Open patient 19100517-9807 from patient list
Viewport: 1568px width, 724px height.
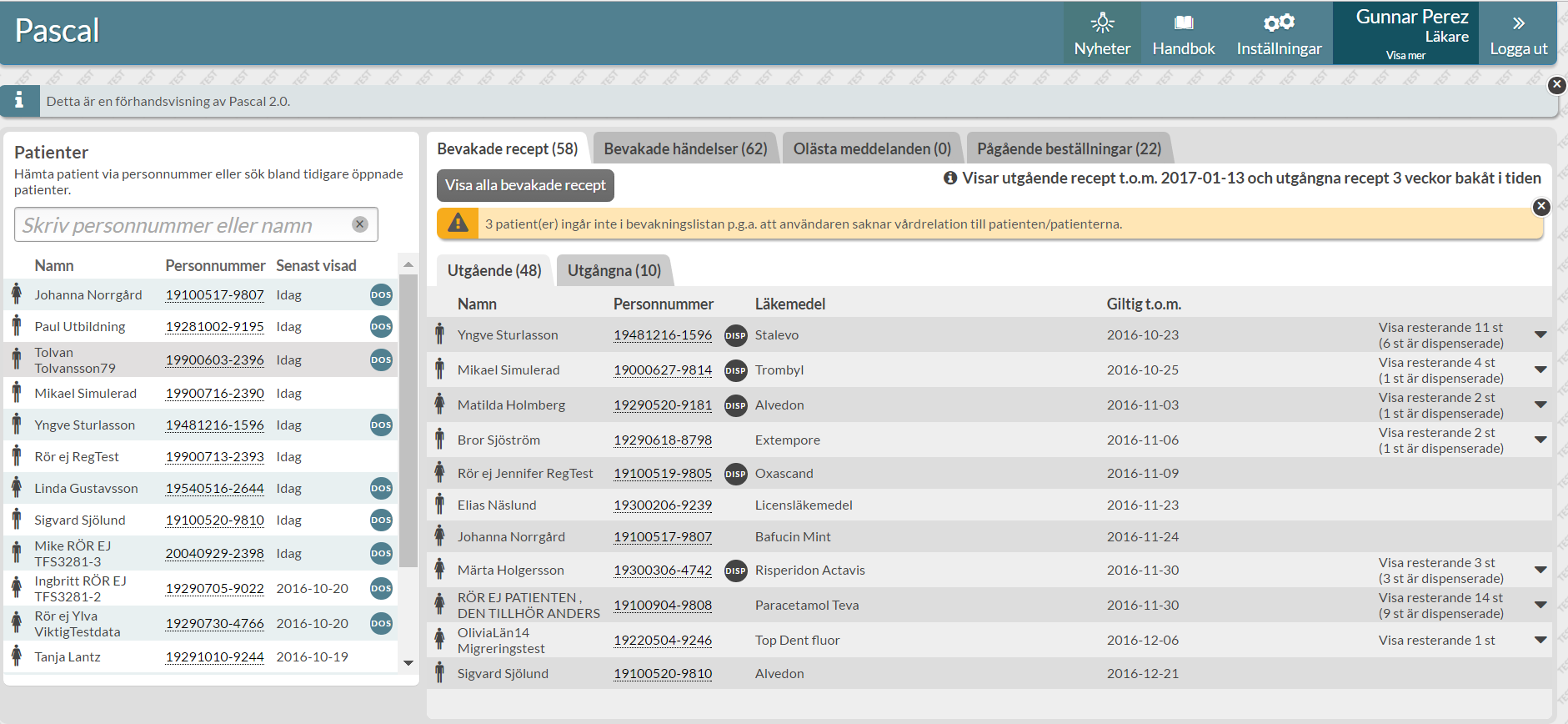215,294
